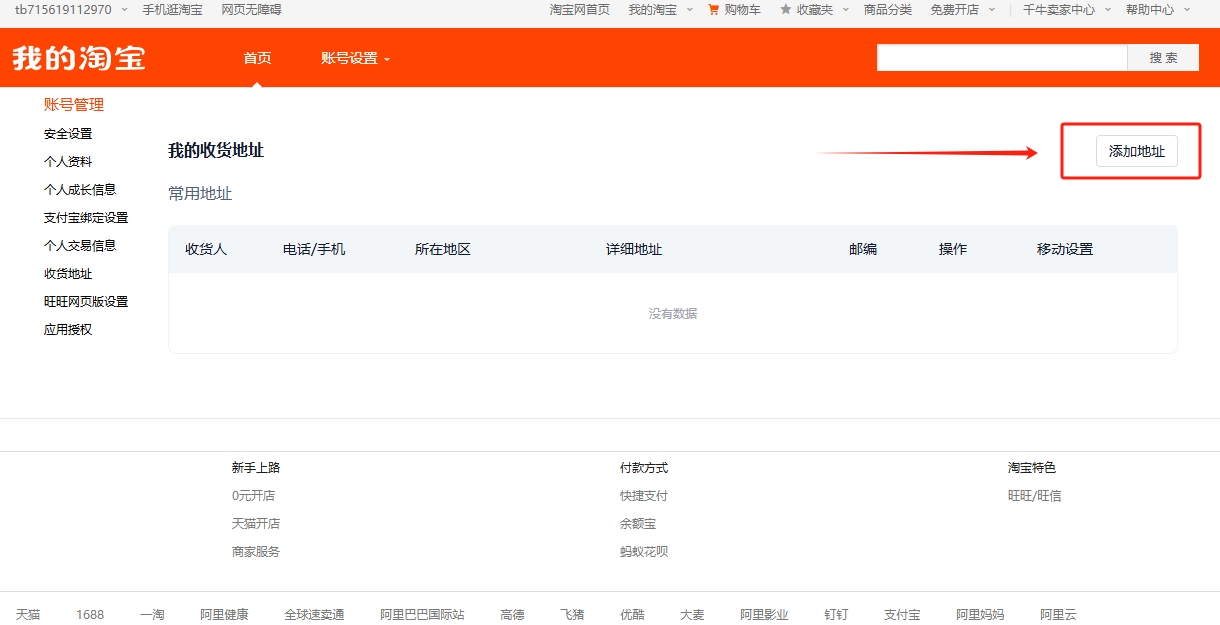Open the 天猫开店 footer link
The image size is (1220, 625).
[x=256, y=524]
